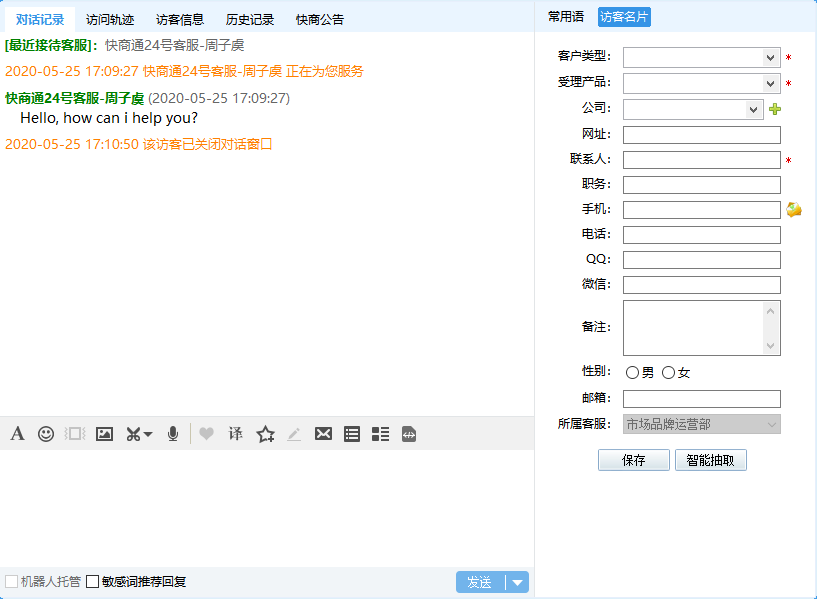The height and width of the screenshot is (599, 817).
Task: Open the 常用语 tab
Action: coord(566,17)
